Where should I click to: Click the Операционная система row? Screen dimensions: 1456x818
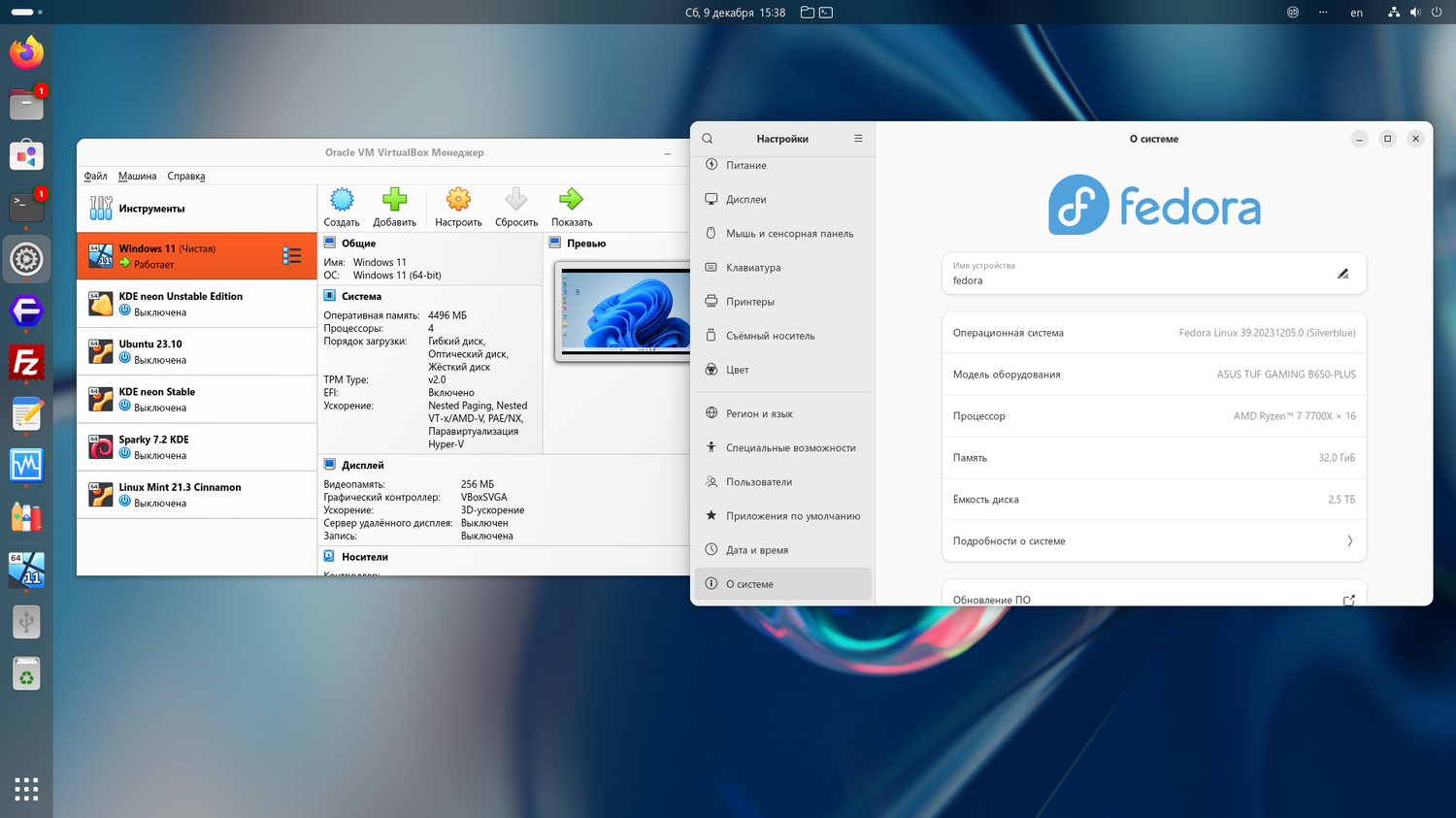pos(1154,333)
